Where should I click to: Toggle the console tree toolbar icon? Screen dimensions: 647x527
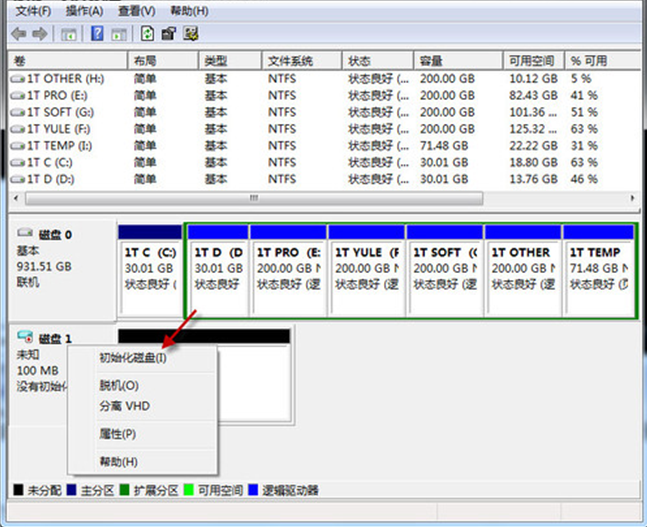68,34
